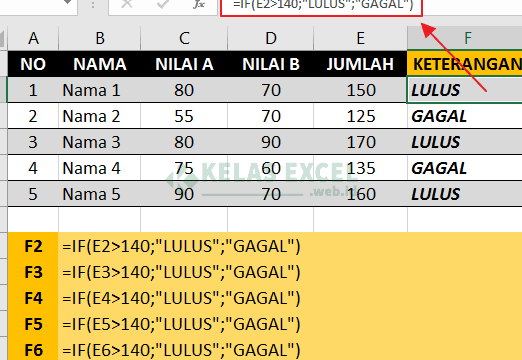
Task: Click the F5 label cell
Action: coord(33,324)
